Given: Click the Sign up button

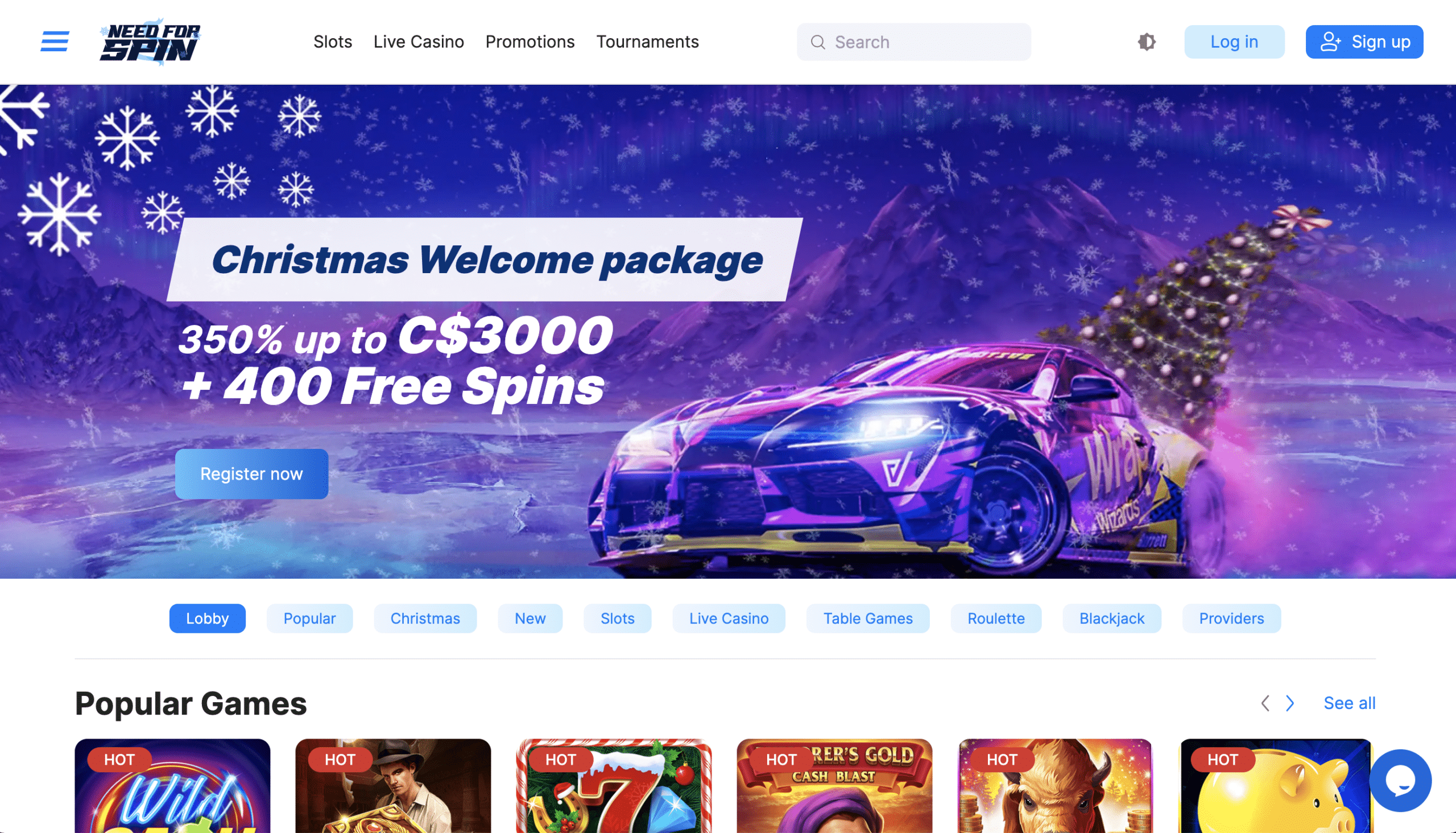Looking at the screenshot, I should (1364, 42).
